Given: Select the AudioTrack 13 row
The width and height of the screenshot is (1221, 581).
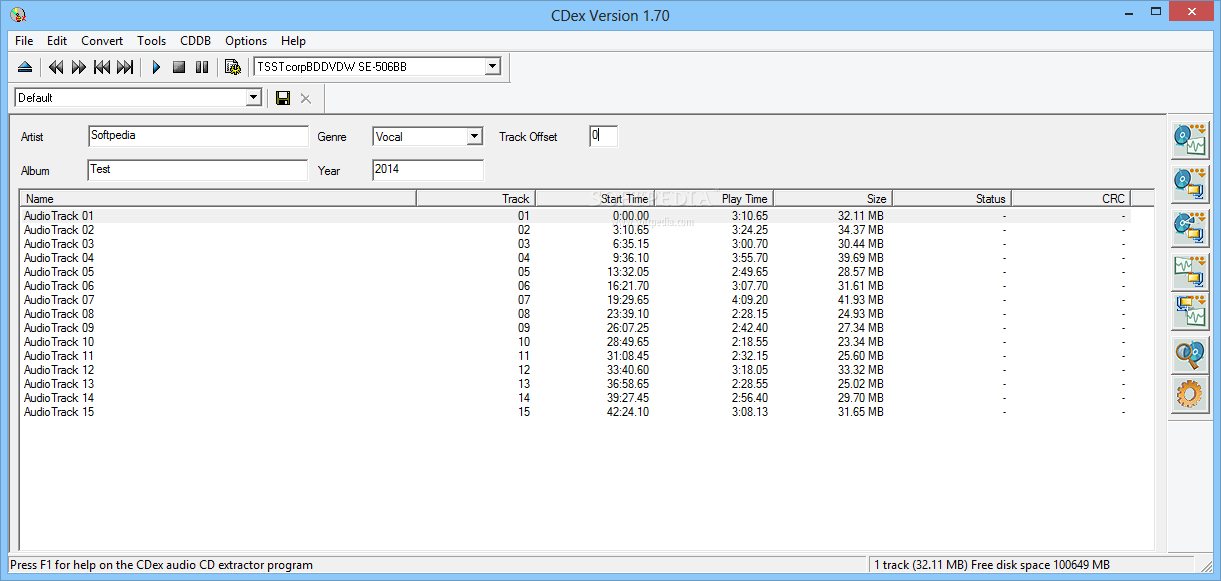Looking at the screenshot, I should (575, 384).
